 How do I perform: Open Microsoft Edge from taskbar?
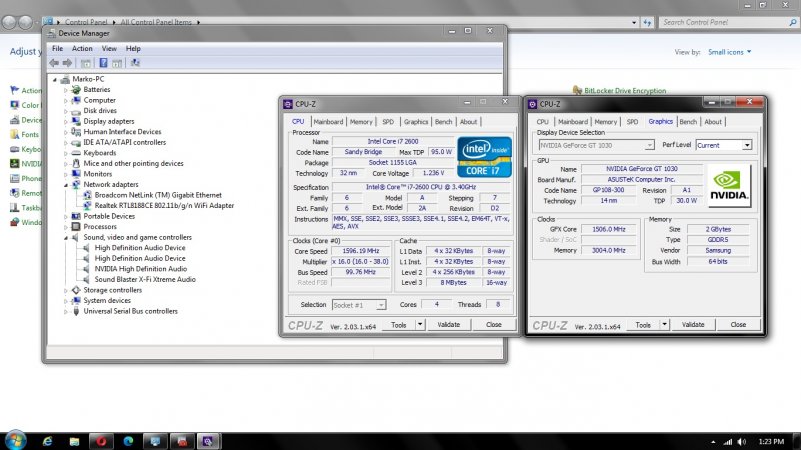pyautogui.click(x=128, y=441)
